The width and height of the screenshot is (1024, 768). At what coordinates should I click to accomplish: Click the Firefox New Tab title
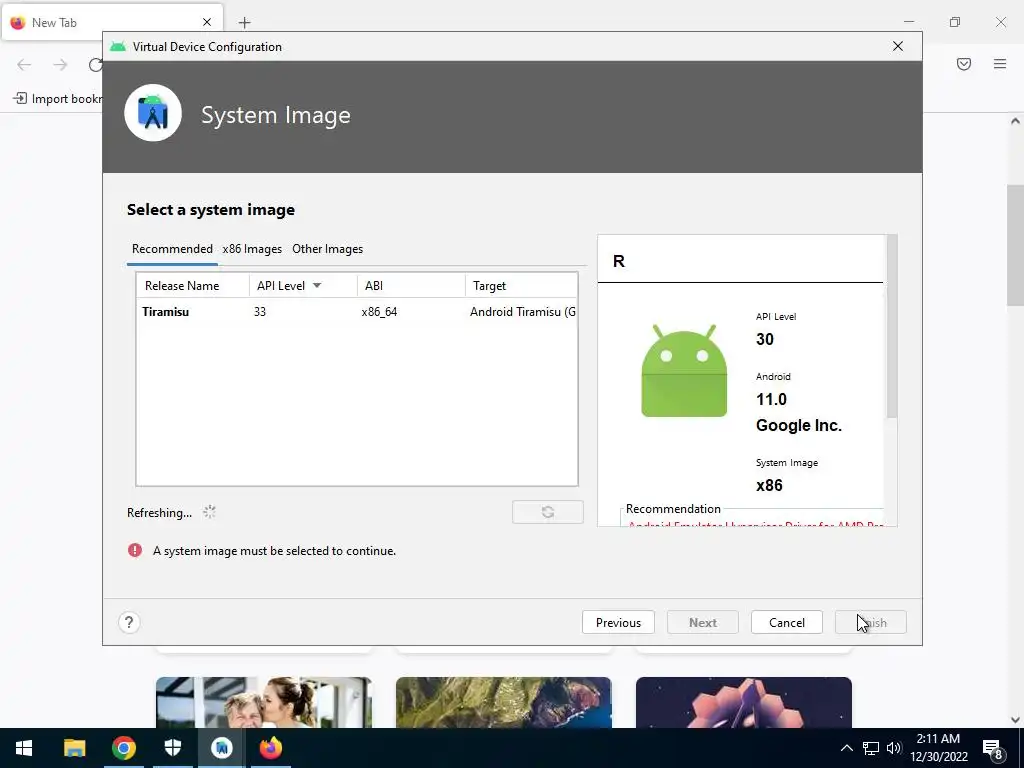pos(54,22)
